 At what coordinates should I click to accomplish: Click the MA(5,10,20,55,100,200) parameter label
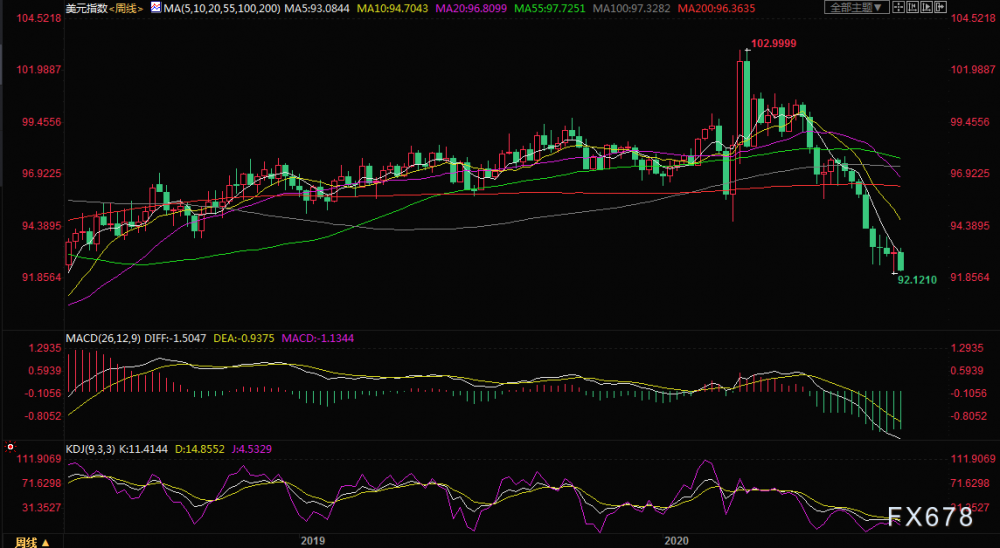coord(221,8)
